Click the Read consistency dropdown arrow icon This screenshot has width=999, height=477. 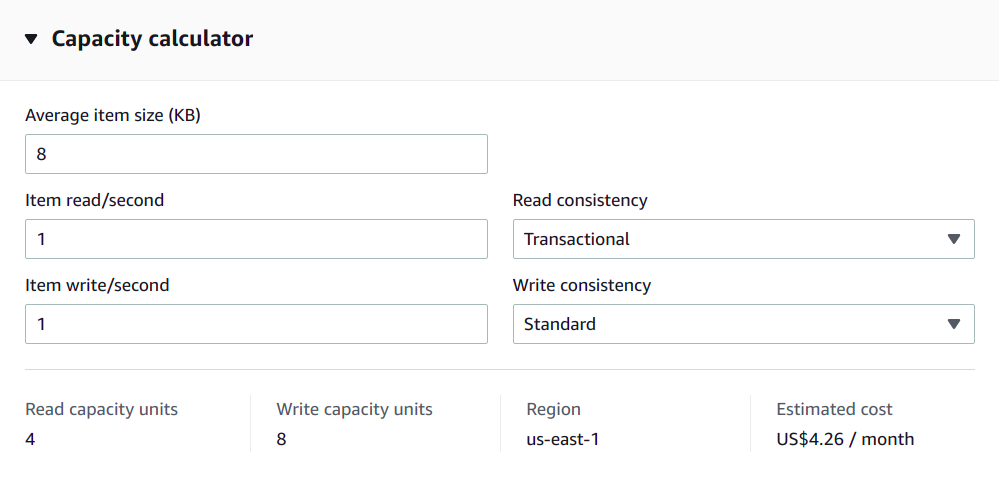[953, 239]
